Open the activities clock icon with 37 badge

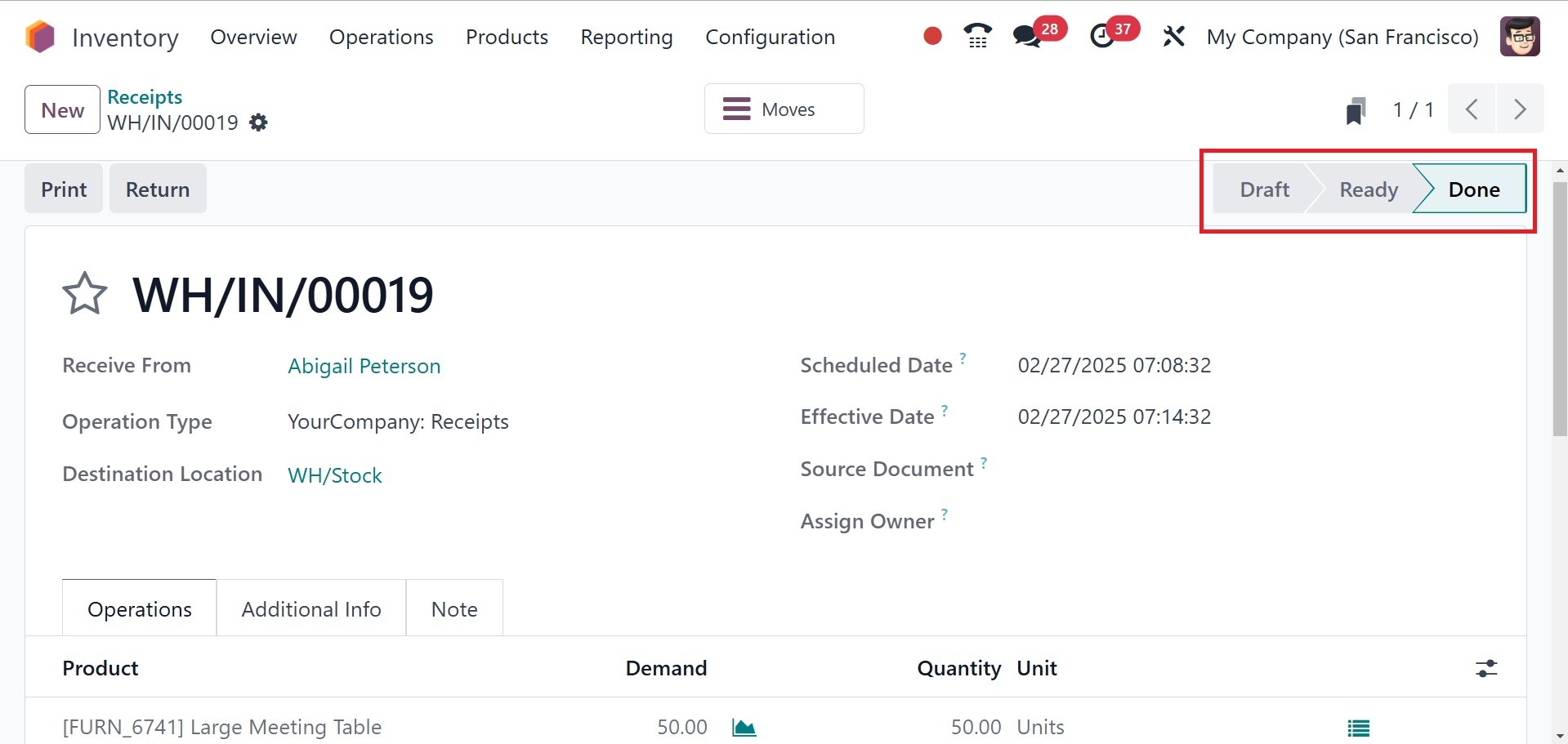(1102, 37)
